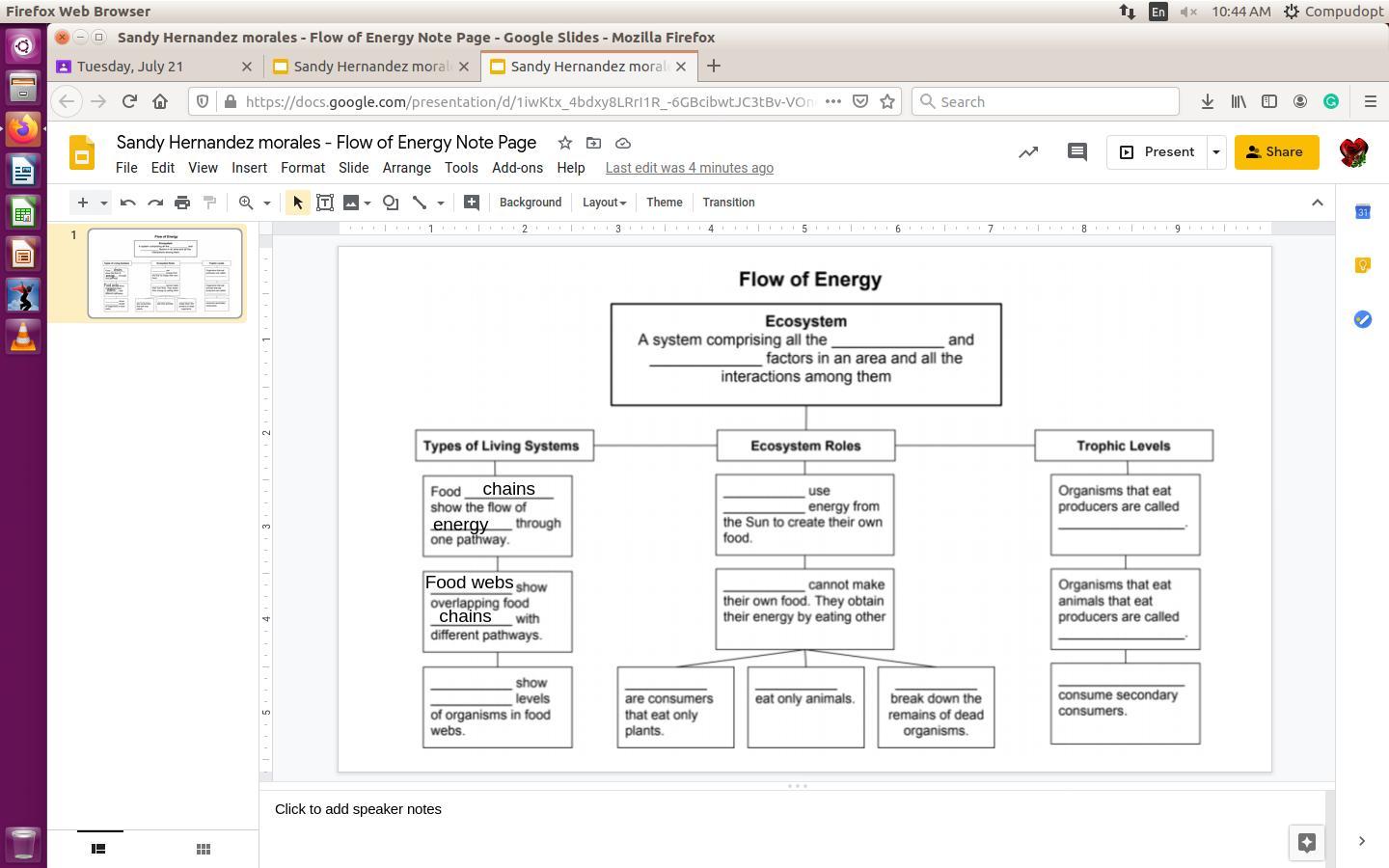Open the Present options dropdown arrow

[x=1215, y=152]
